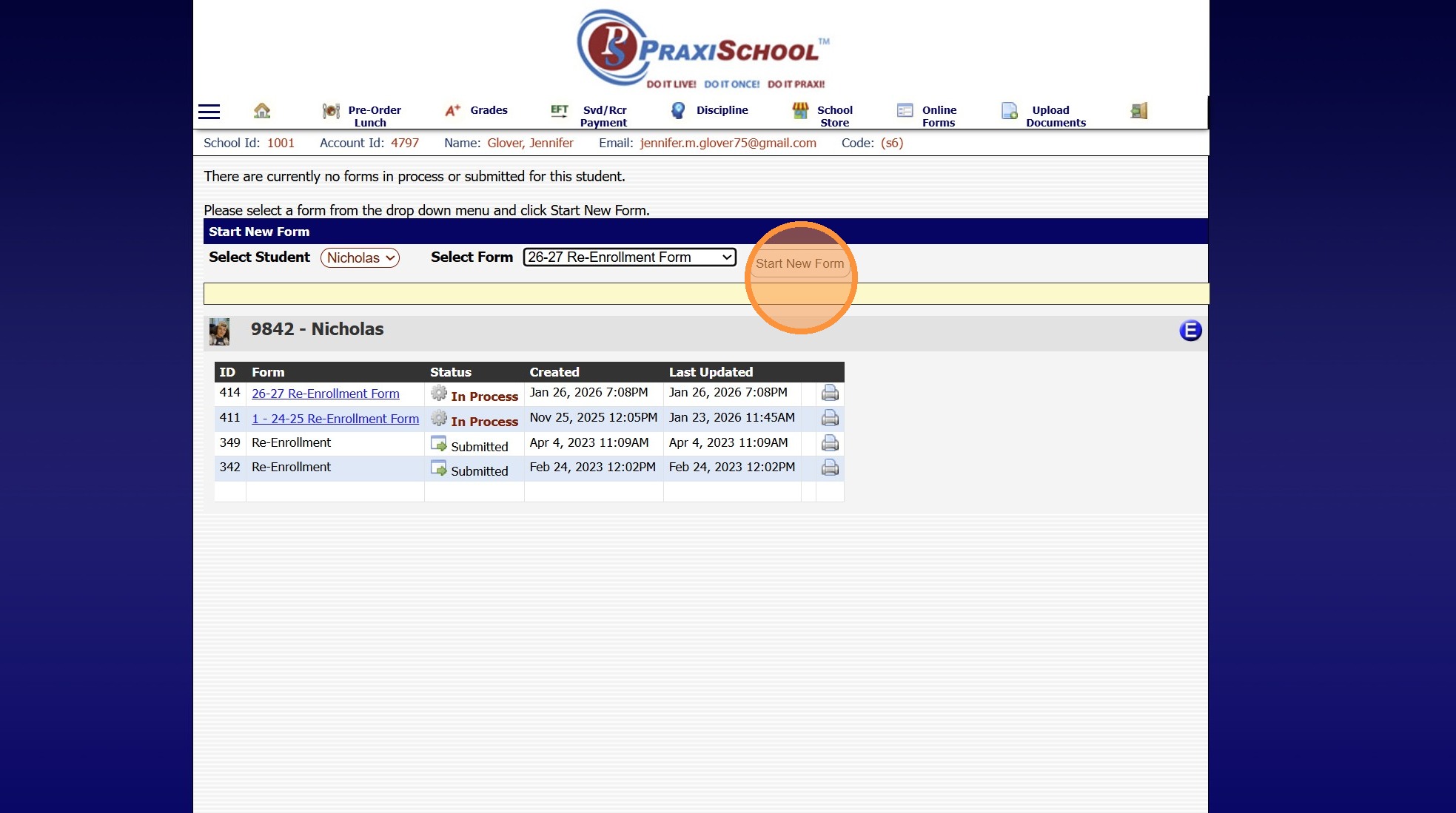Open the Select Form dropdown
The height and width of the screenshot is (813, 1456).
click(629, 257)
